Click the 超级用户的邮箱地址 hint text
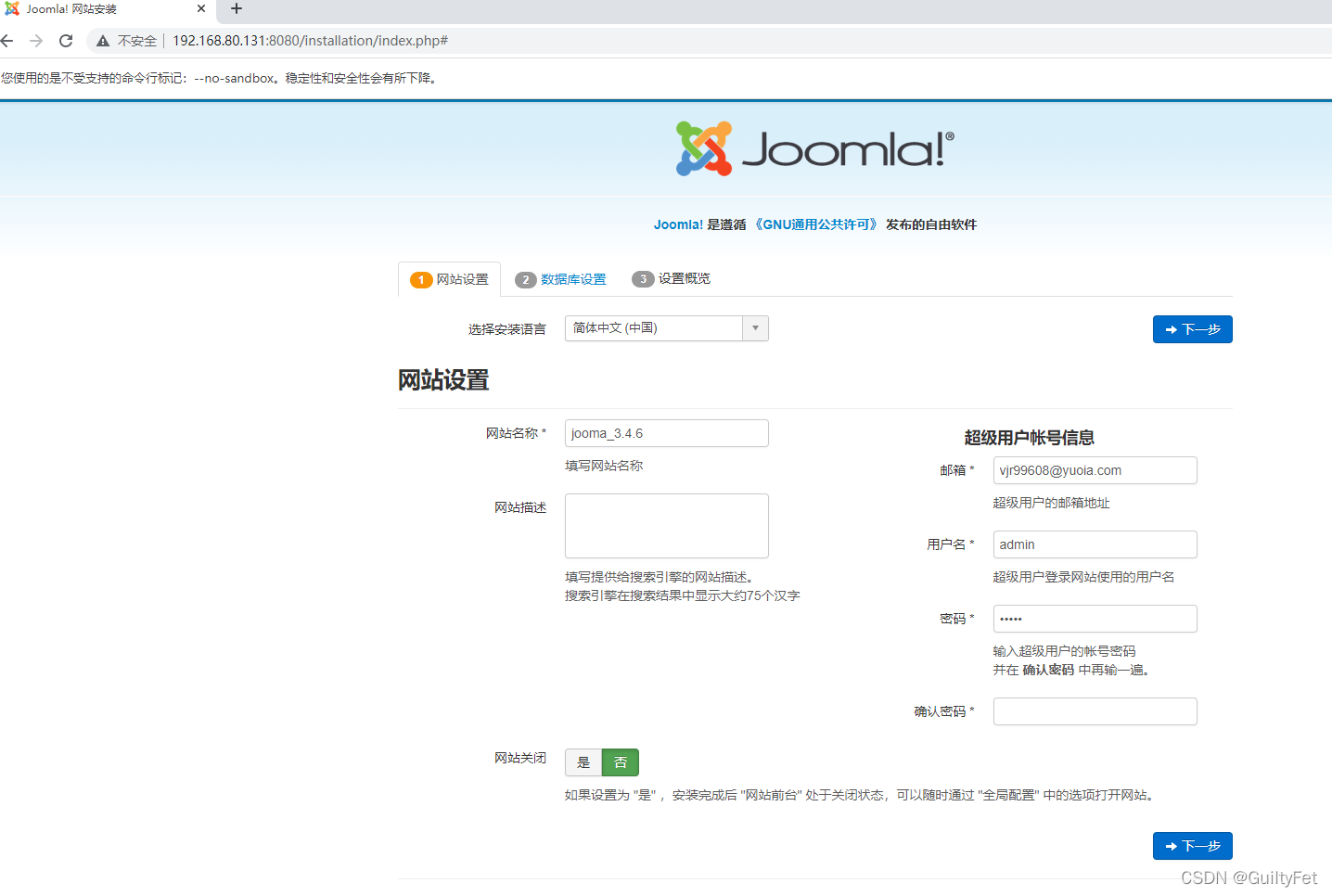This screenshot has width=1332, height=896. tap(1051, 503)
